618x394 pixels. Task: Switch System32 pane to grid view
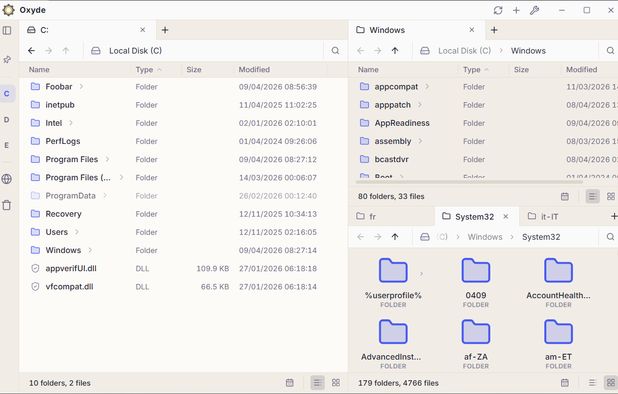(x=611, y=383)
